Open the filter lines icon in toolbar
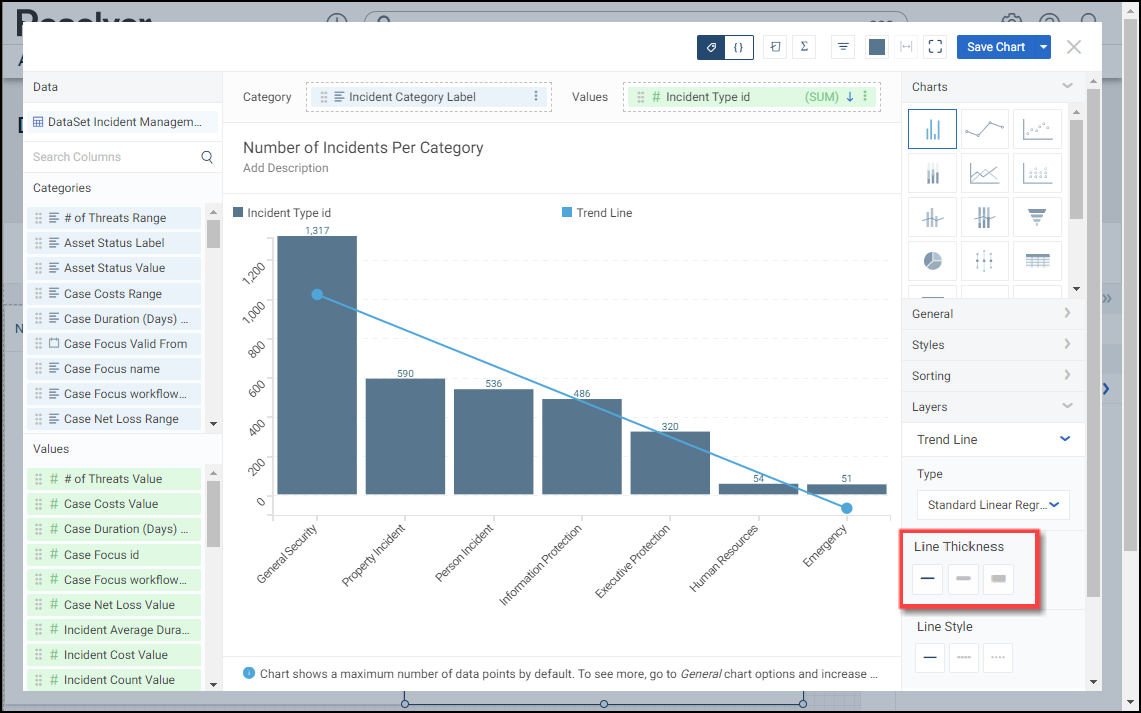The width and height of the screenshot is (1141, 713). click(x=843, y=47)
